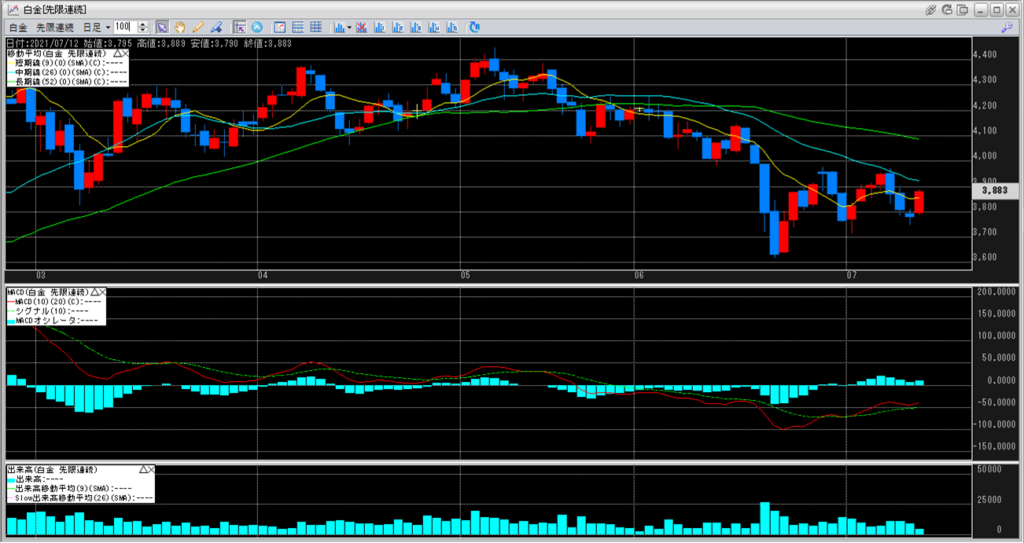Remove indicators with red-X chart icon

pos(361,27)
